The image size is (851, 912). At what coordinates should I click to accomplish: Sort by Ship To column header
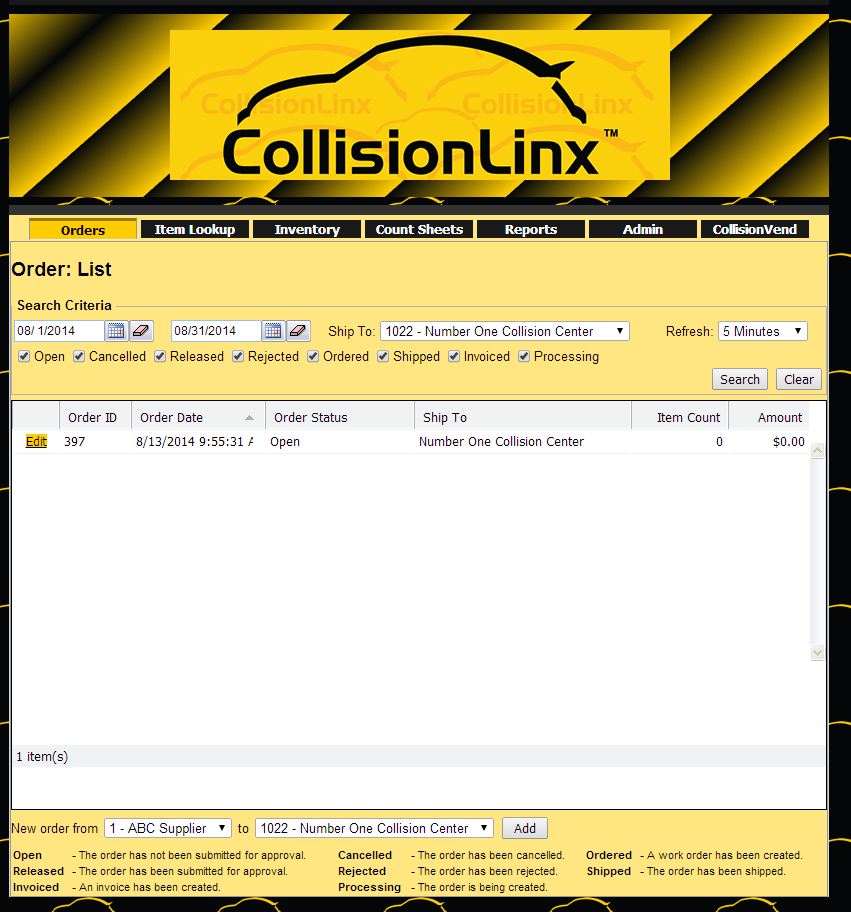tap(523, 418)
